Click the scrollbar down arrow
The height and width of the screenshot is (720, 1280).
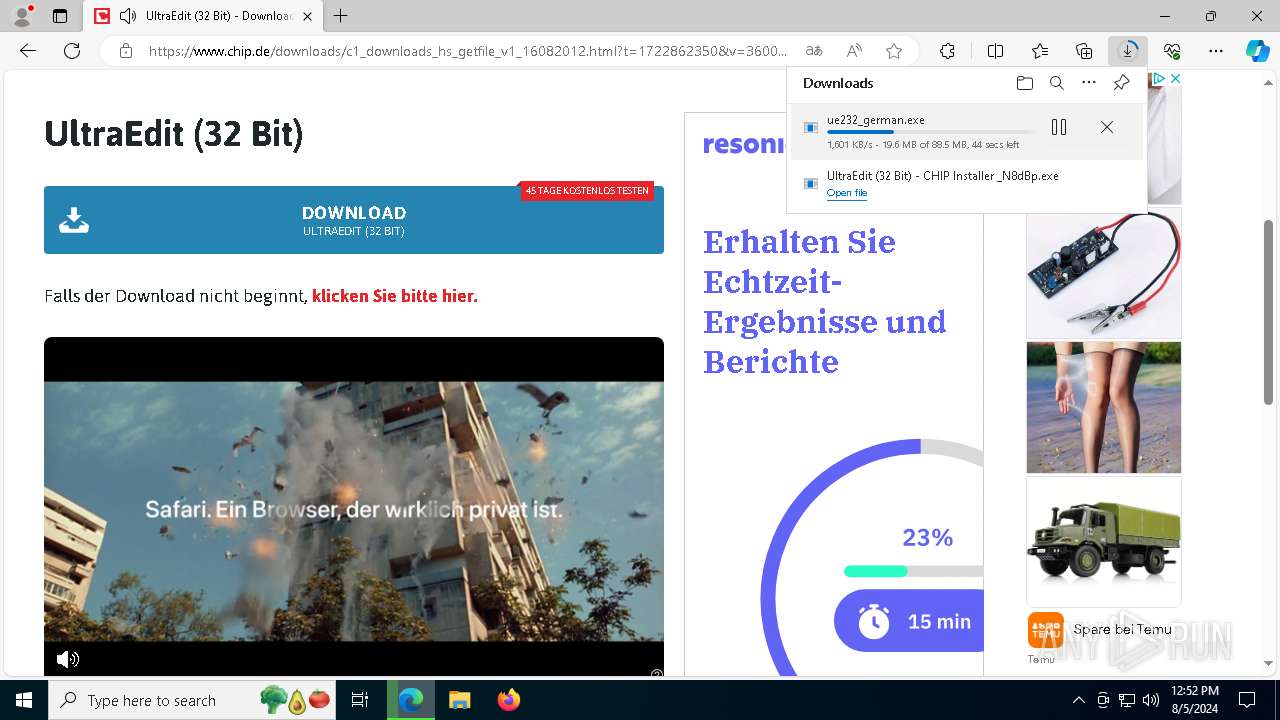click(x=1269, y=663)
